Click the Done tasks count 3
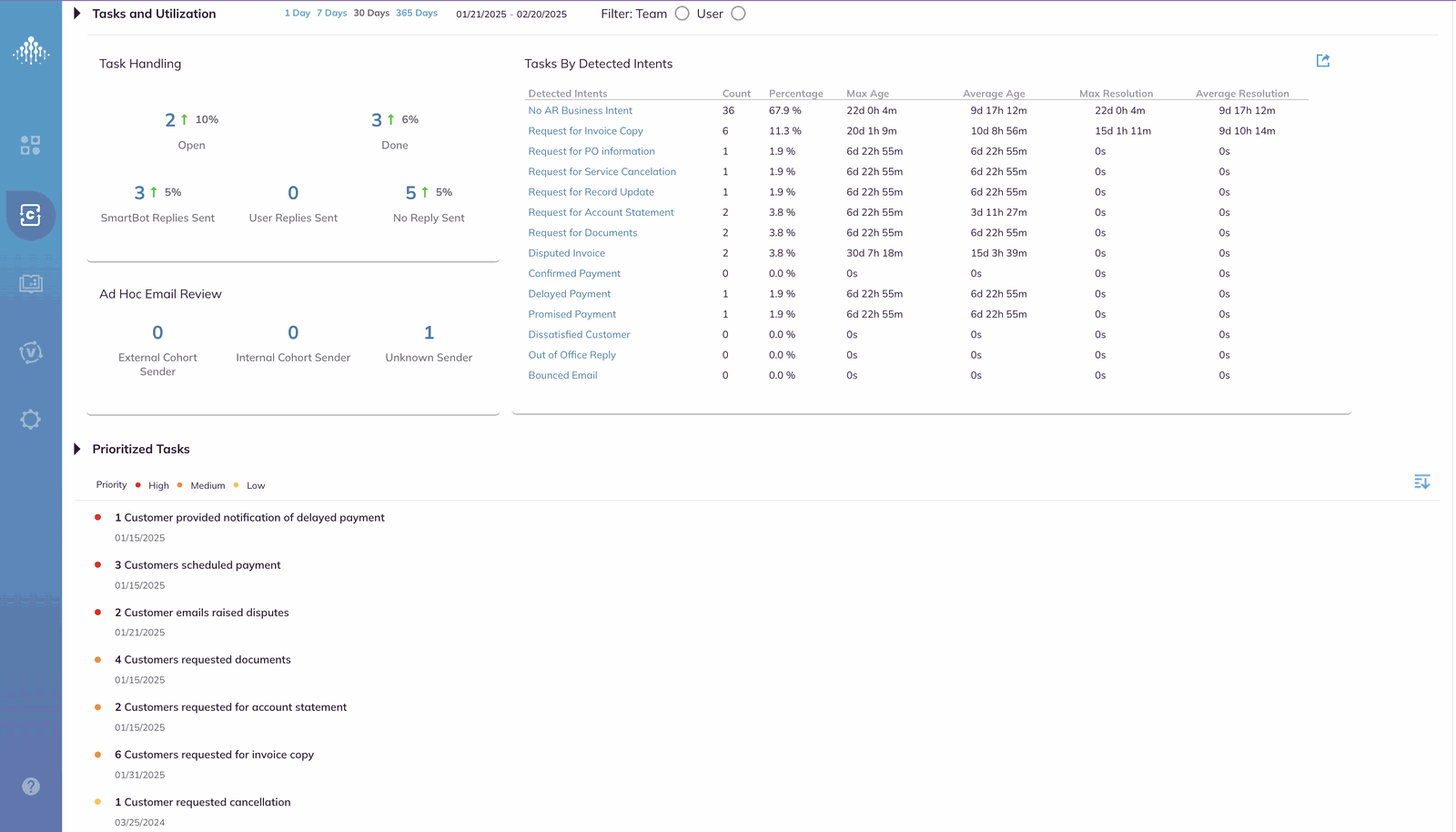This screenshot has height=832, width=1456. pyautogui.click(x=377, y=120)
